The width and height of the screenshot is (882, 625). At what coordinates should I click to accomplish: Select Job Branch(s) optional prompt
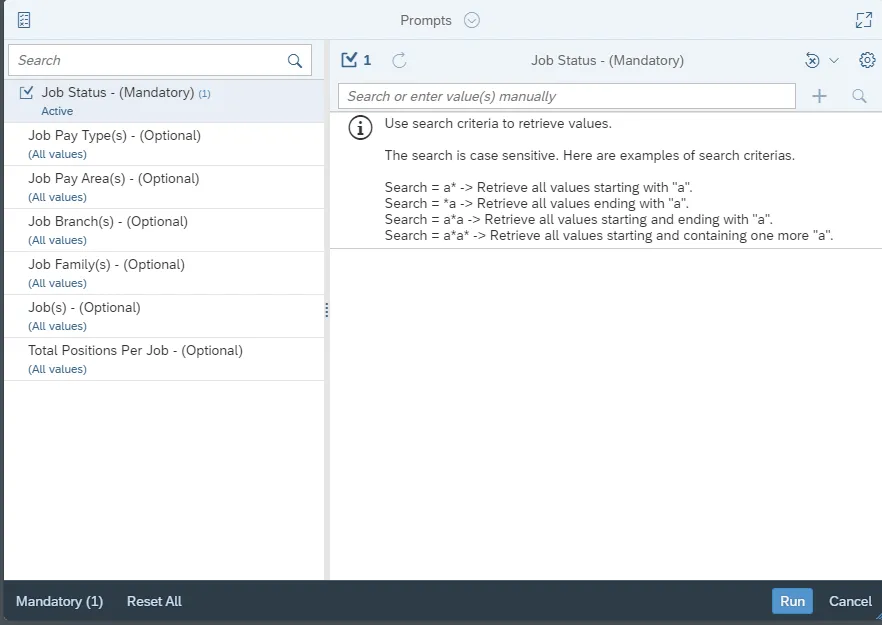(x=108, y=222)
